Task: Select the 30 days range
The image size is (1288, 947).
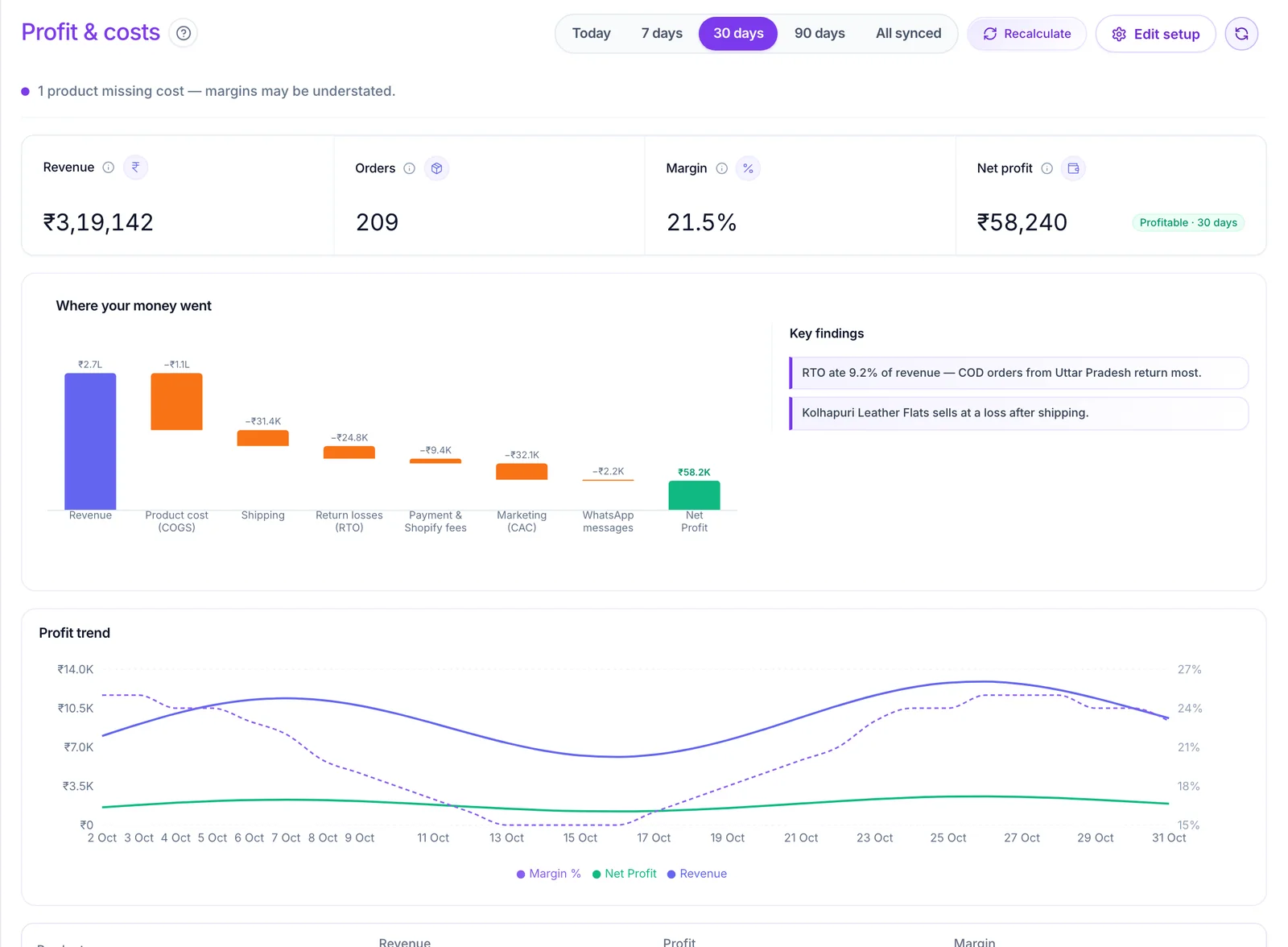Action: pos(738,34)
